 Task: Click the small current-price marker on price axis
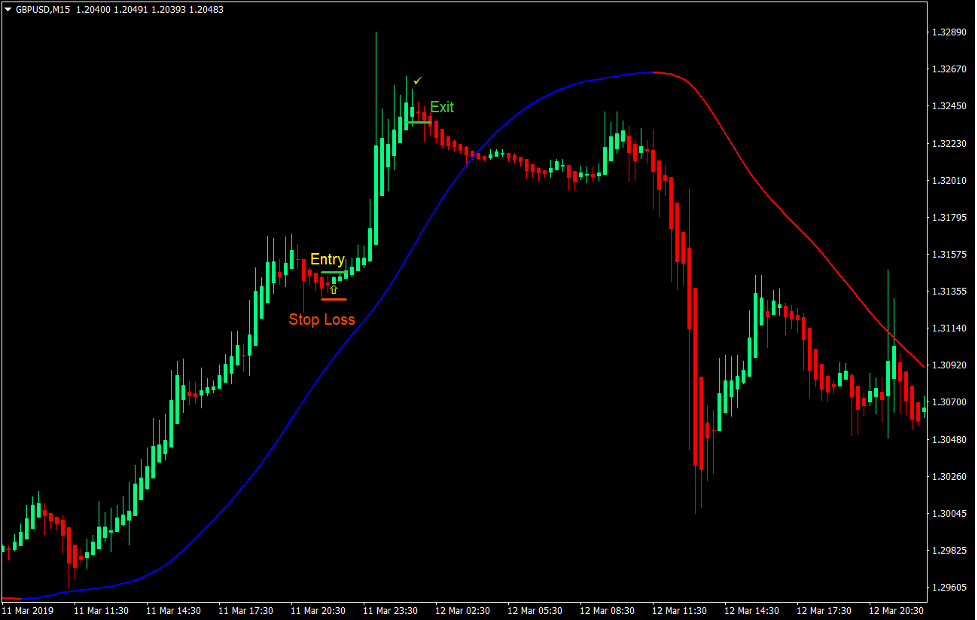(924, 409)
